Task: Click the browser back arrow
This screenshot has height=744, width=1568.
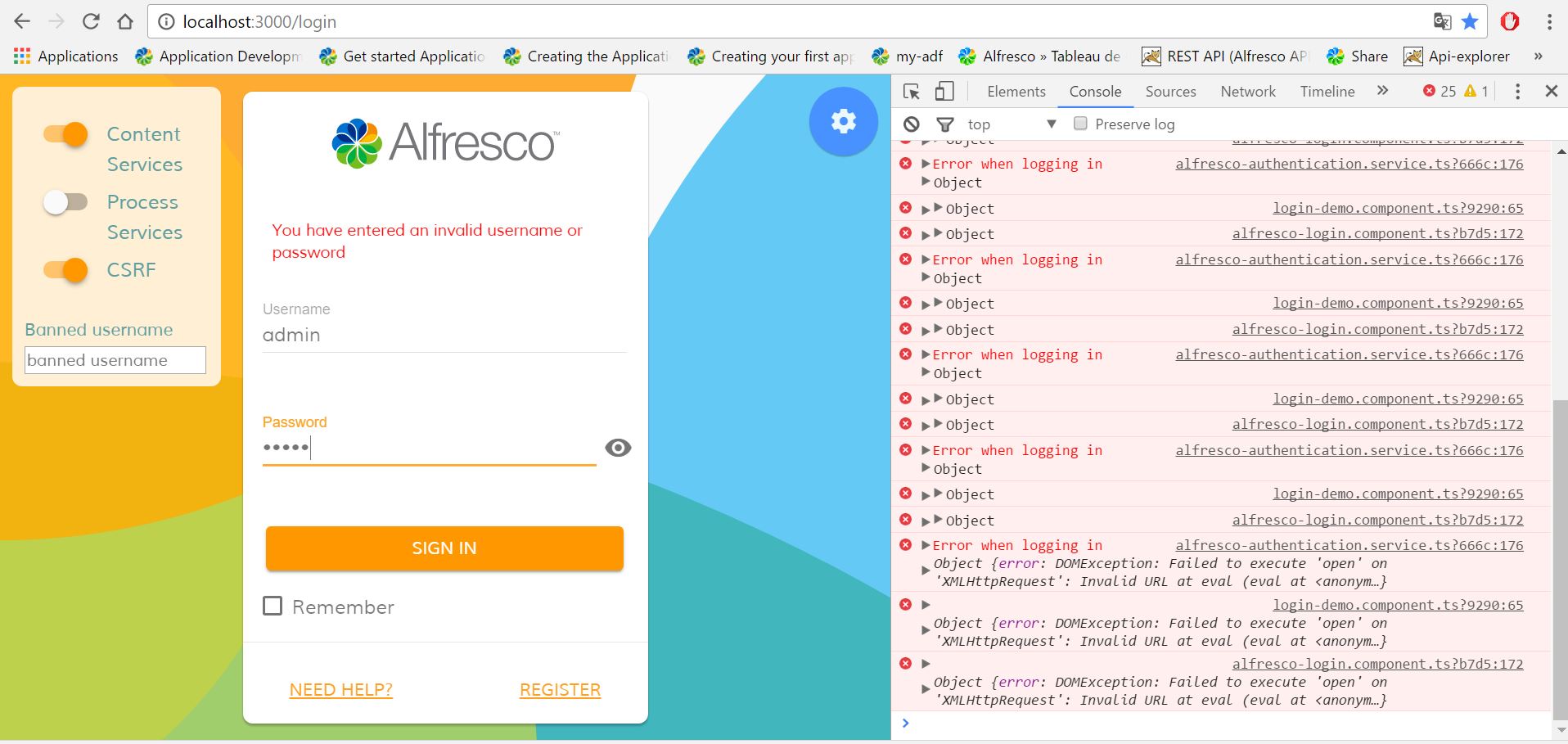Action: click(x=22, y=22)
